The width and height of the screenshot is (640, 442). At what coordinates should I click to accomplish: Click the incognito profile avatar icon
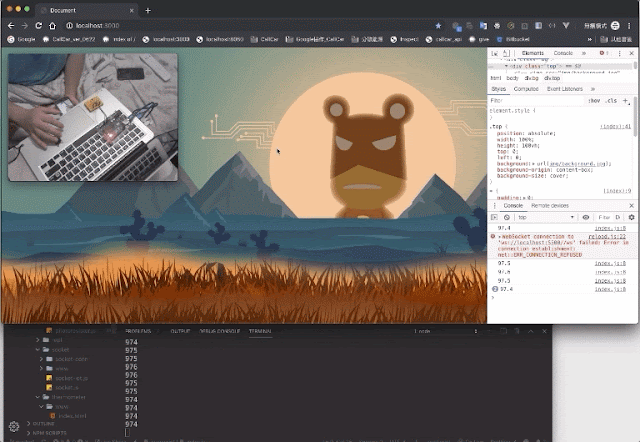point(616,26)
